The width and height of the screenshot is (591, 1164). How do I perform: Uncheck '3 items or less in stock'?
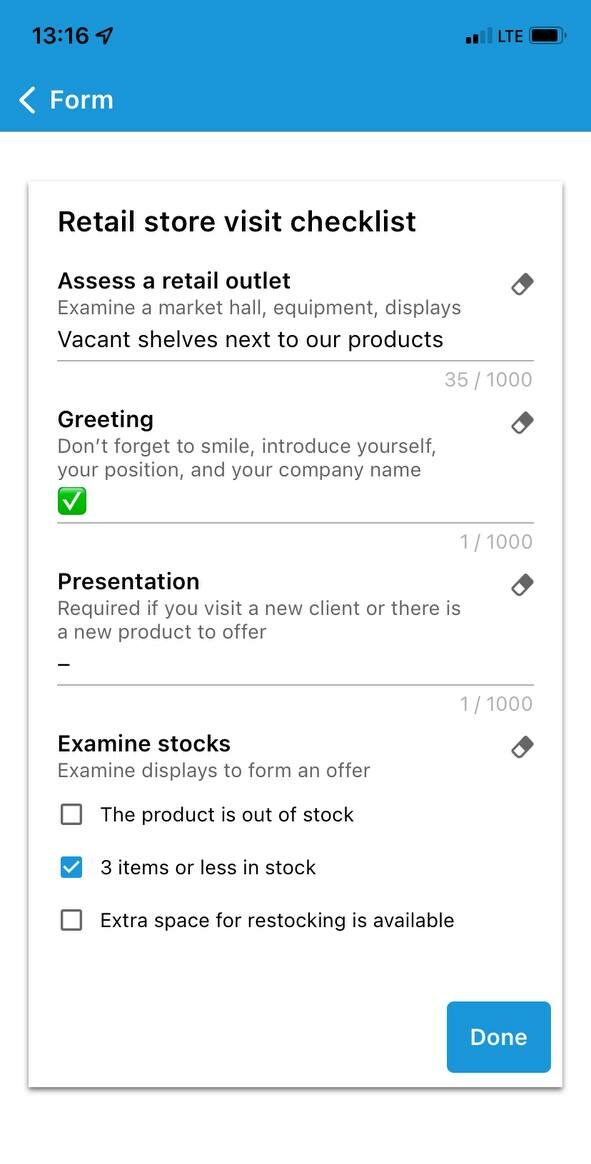pyautogui.click(x=71, y=868)
